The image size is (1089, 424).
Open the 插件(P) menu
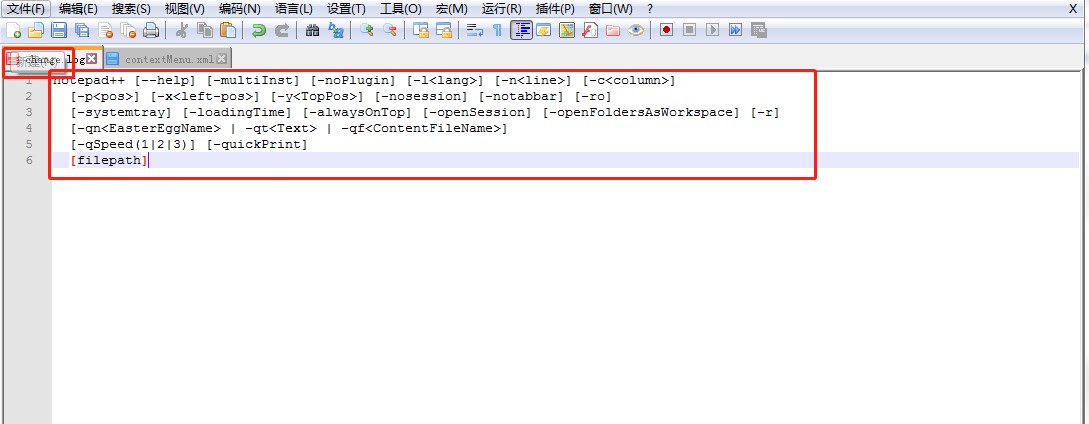pyautogui.click(x=556, y=9)
